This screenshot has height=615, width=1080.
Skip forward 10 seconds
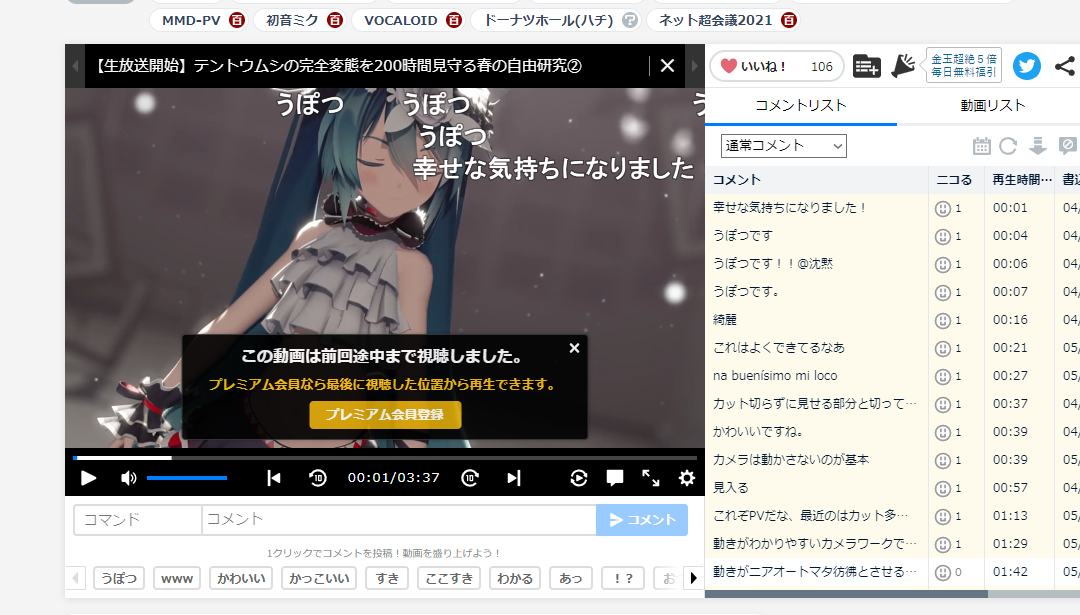470,478
